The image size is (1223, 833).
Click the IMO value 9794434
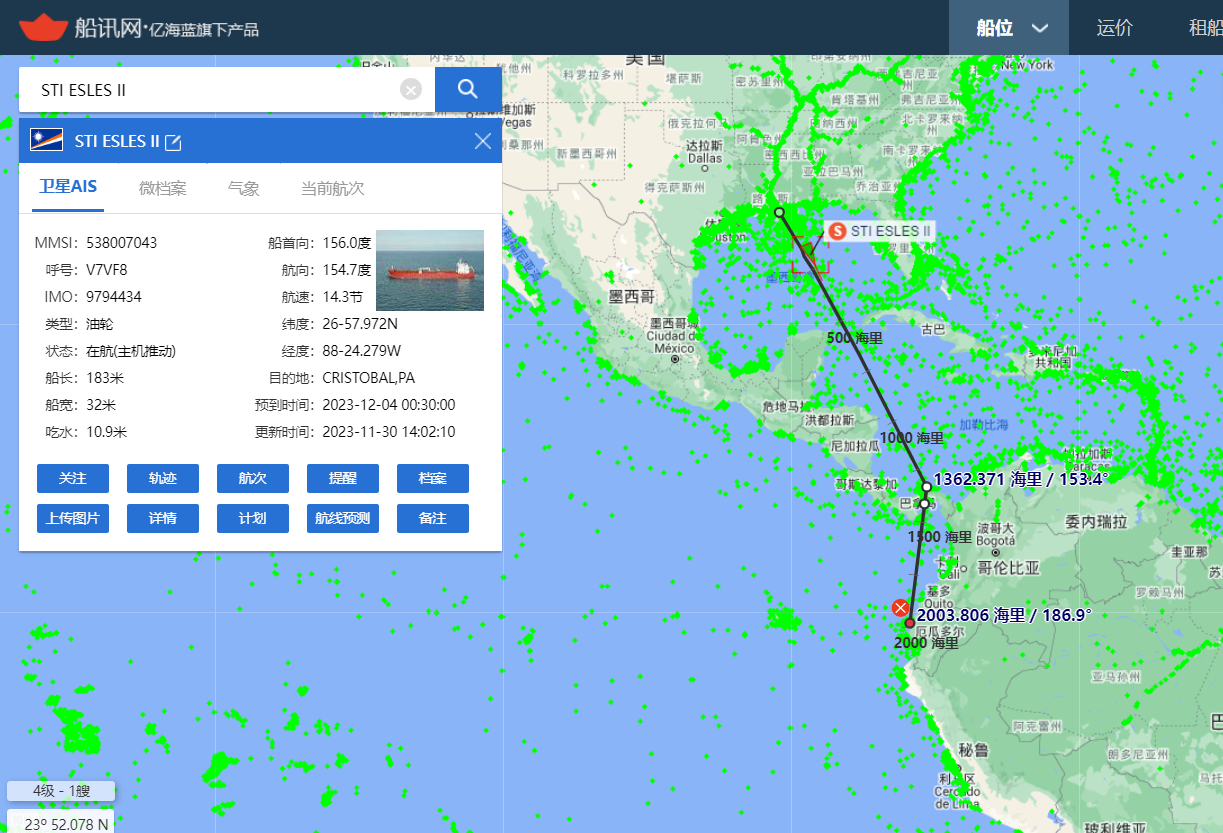click(x=114, y=297)
